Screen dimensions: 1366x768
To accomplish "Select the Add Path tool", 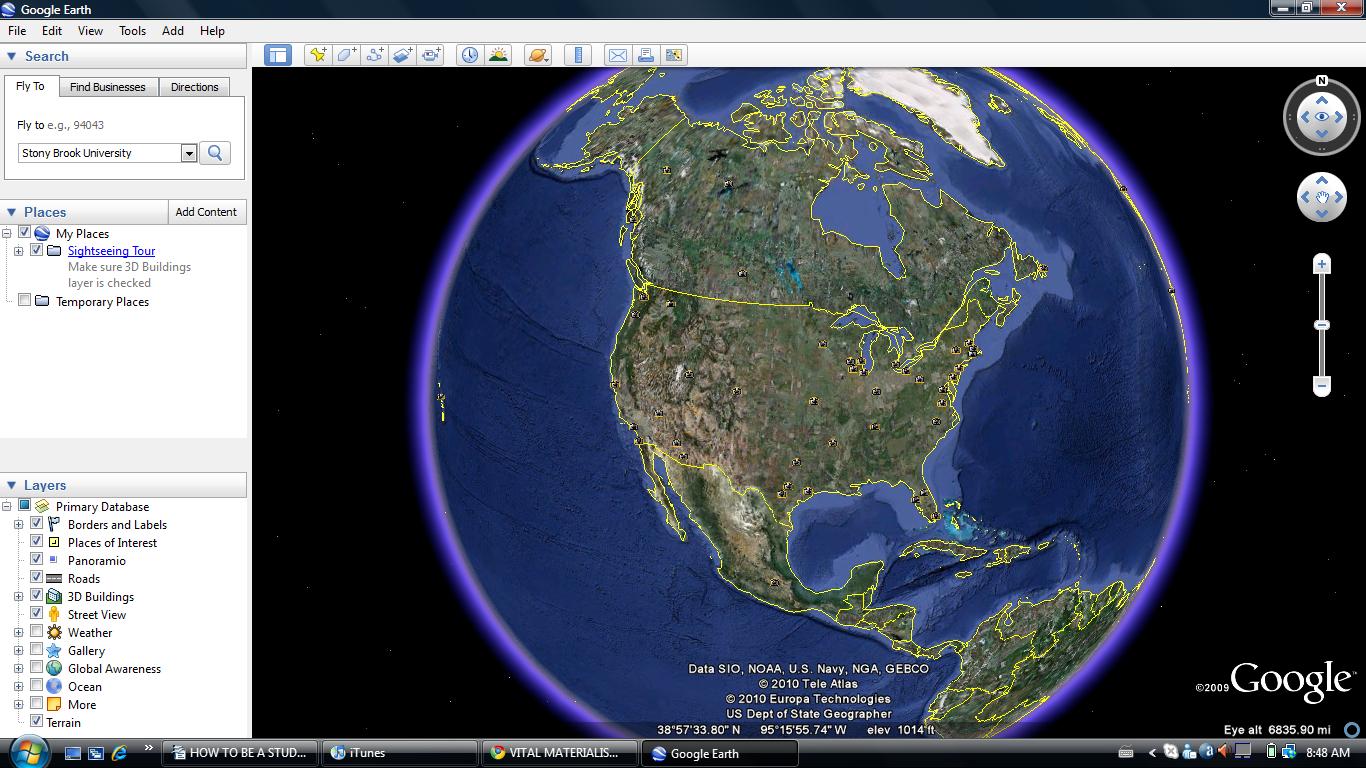I will coord(374,55).
